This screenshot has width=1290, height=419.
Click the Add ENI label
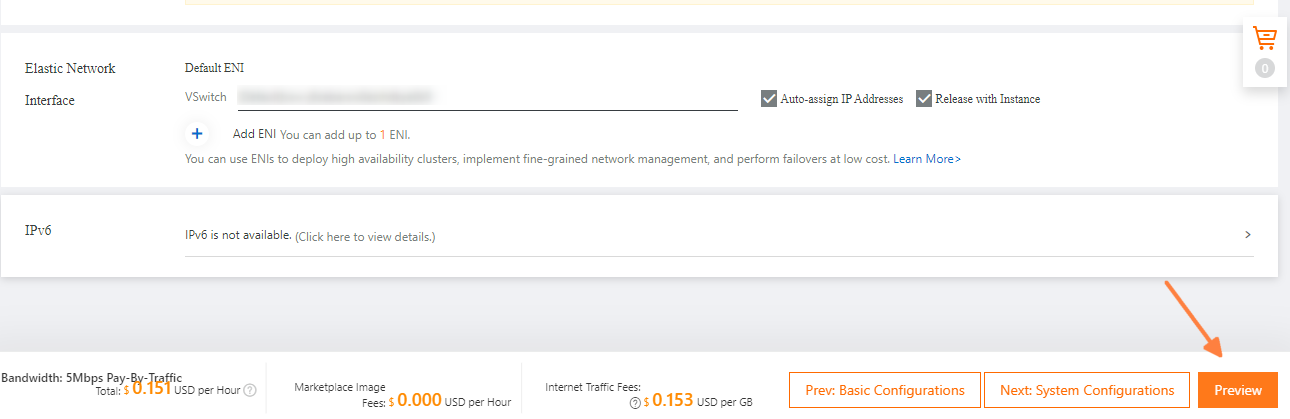(254, 134)
